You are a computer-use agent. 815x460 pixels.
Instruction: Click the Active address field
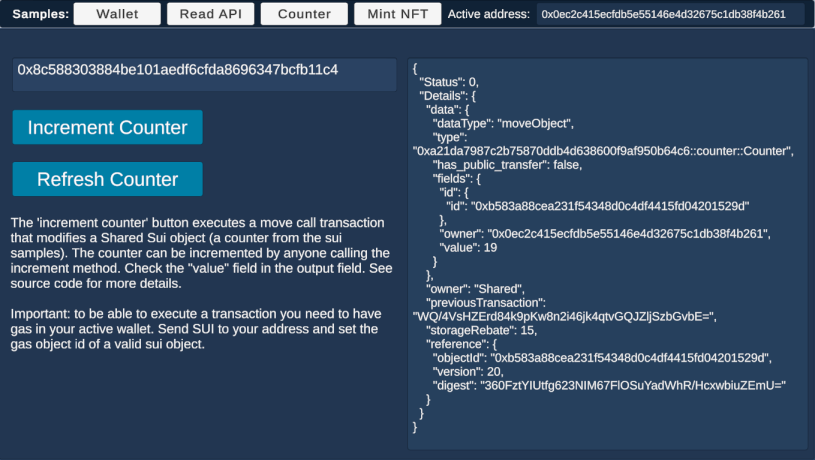click(670, 14)
